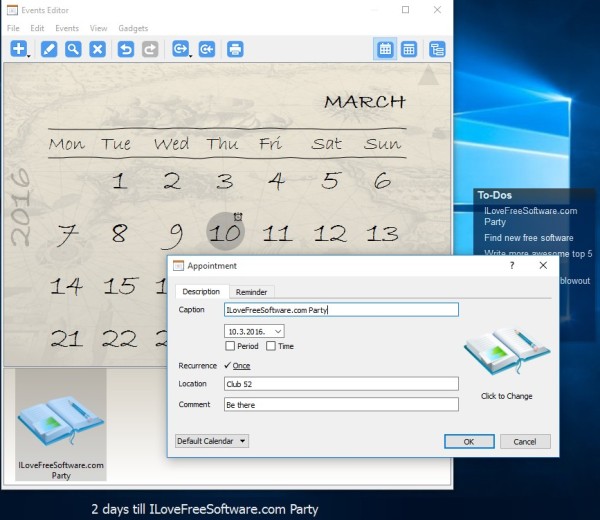Switch to the month calendar view icon

pyautogui.click(x=385, y=49)
